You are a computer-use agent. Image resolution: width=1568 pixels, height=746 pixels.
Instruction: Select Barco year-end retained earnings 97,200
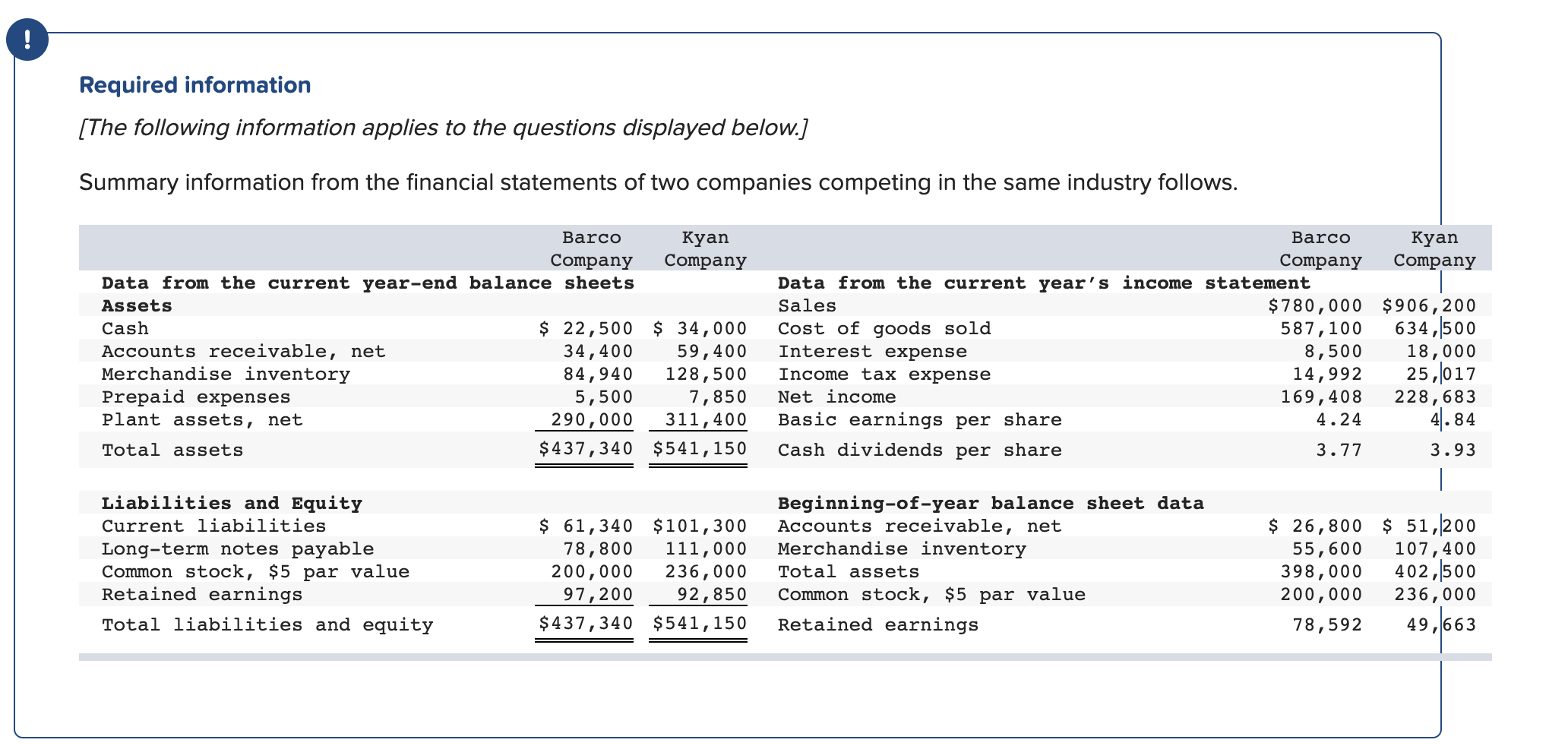click(598, 594)
